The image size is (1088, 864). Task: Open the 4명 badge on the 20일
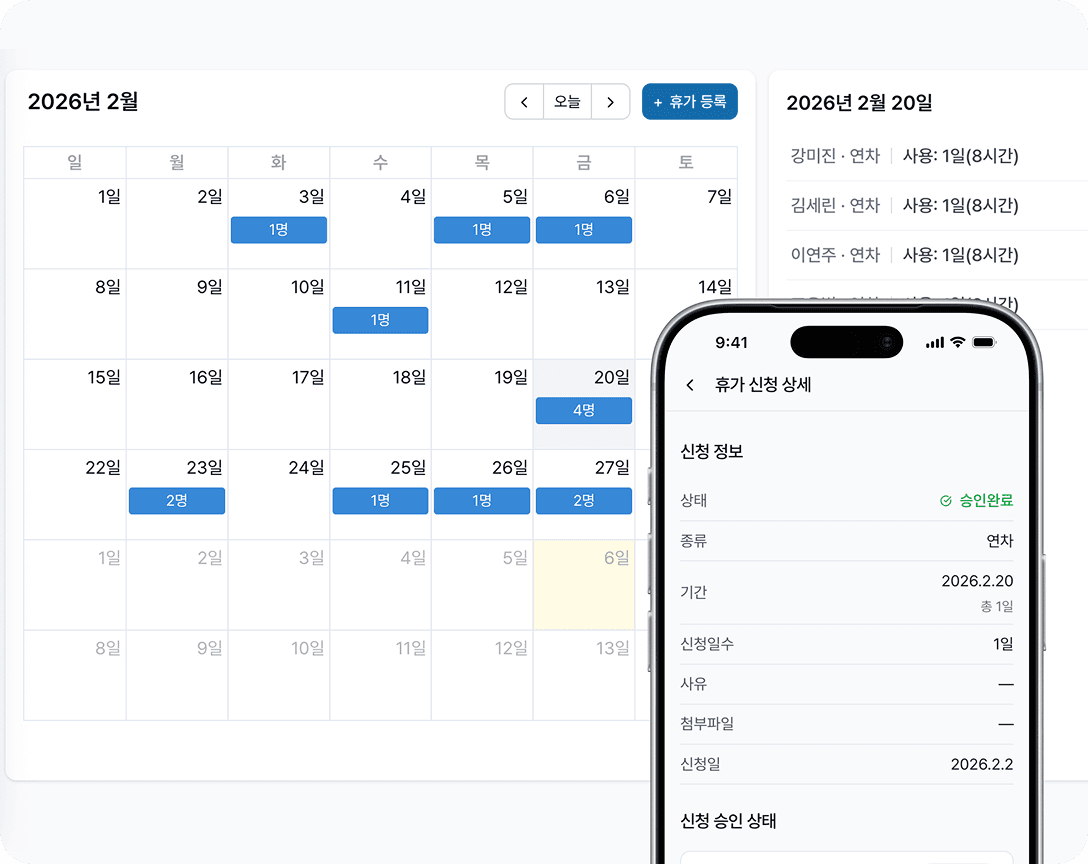584,411
